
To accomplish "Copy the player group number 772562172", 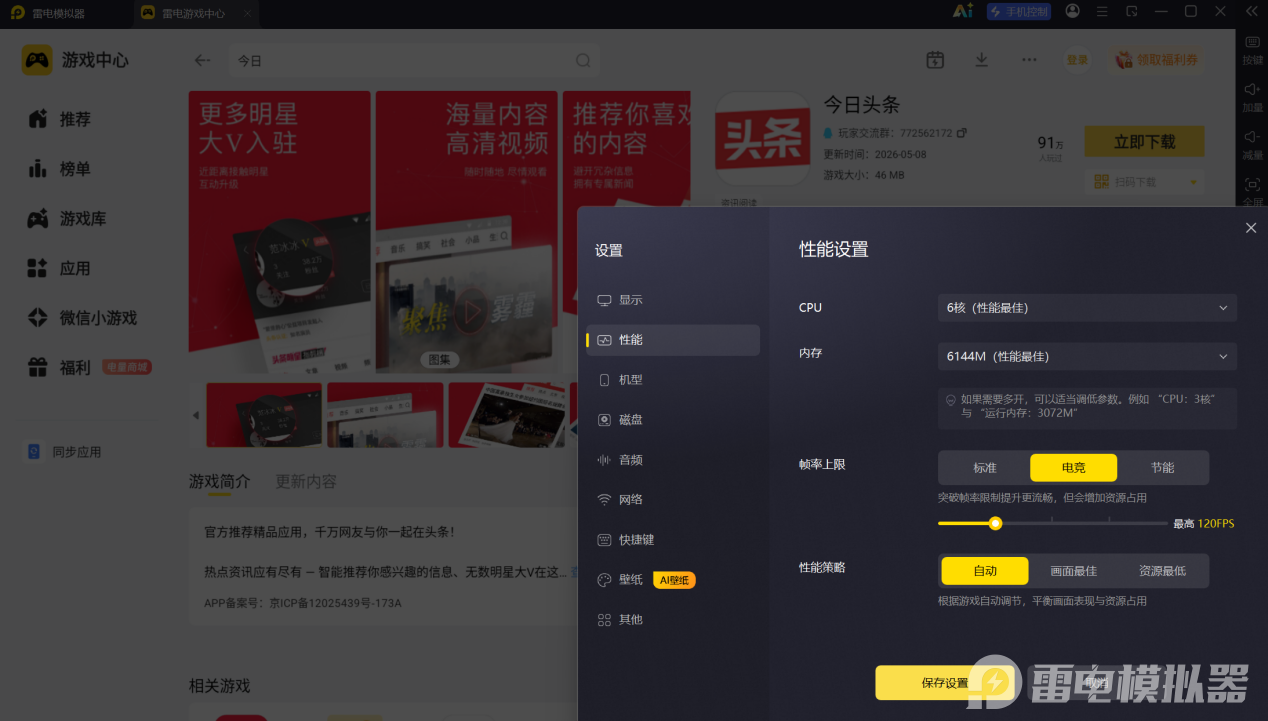I will [x=962, y=132].
